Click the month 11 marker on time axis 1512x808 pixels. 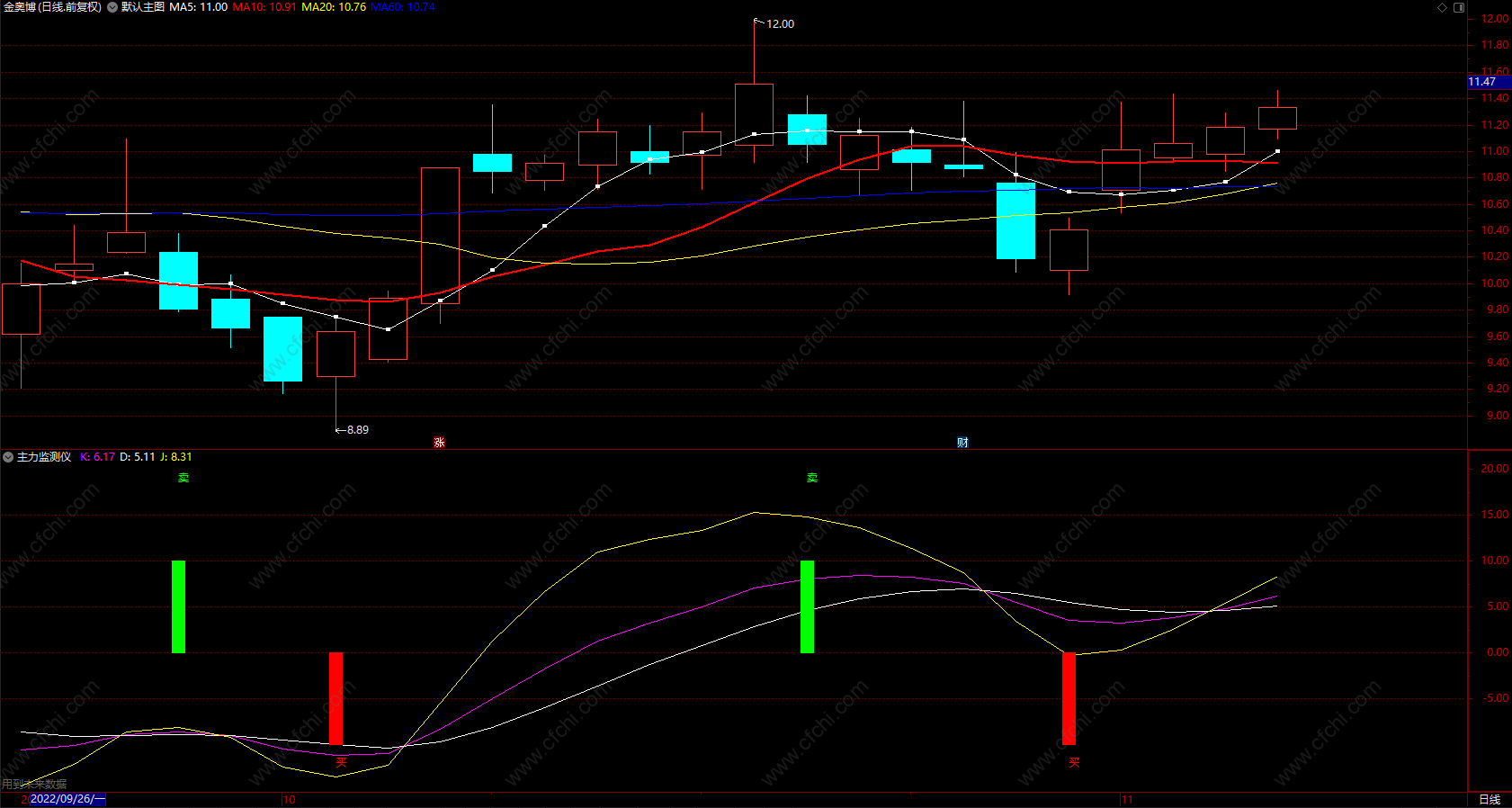(x=1127, y=799)
